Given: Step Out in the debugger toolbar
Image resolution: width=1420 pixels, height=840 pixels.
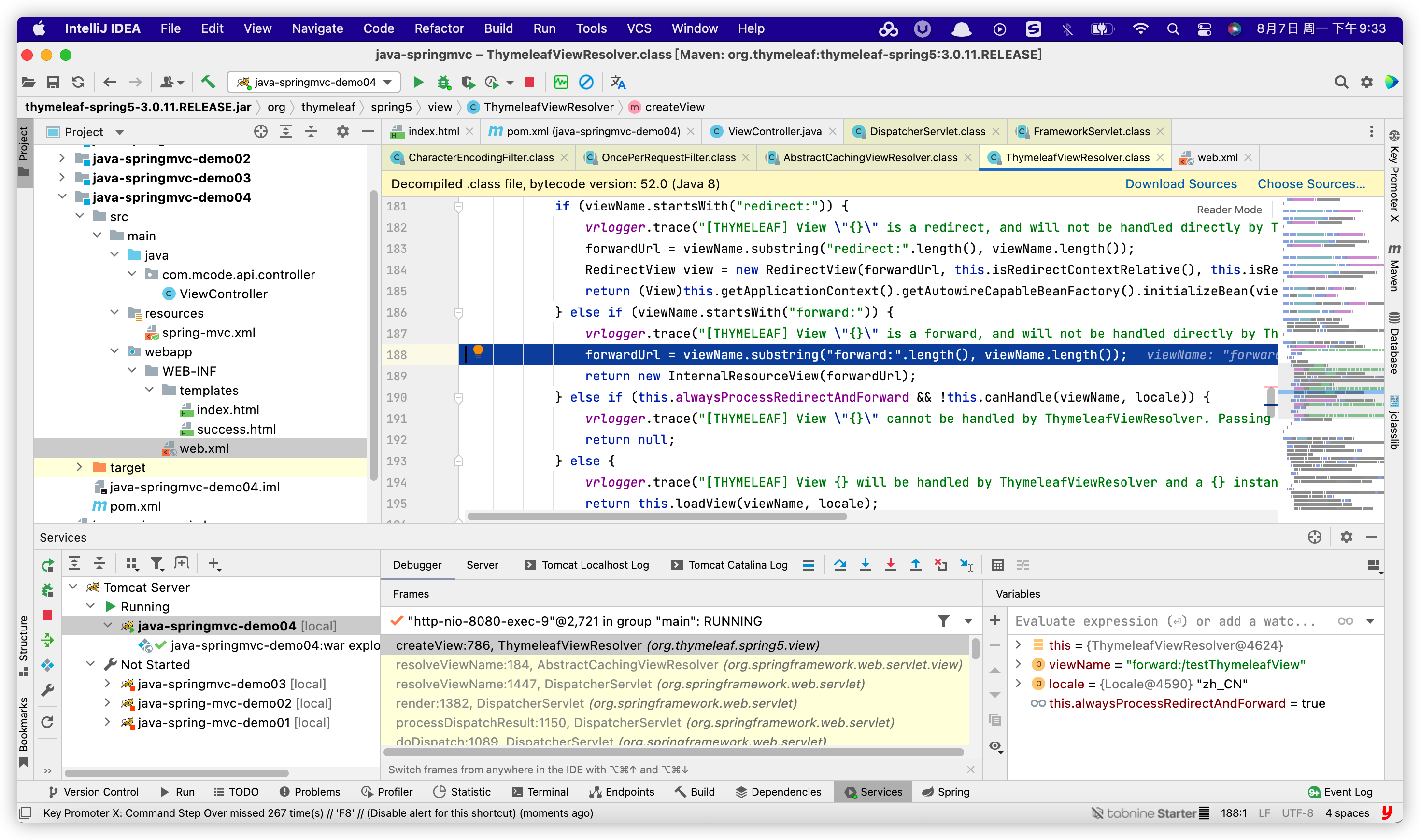Looking at the screenshot, I should [x=915, y=564].
